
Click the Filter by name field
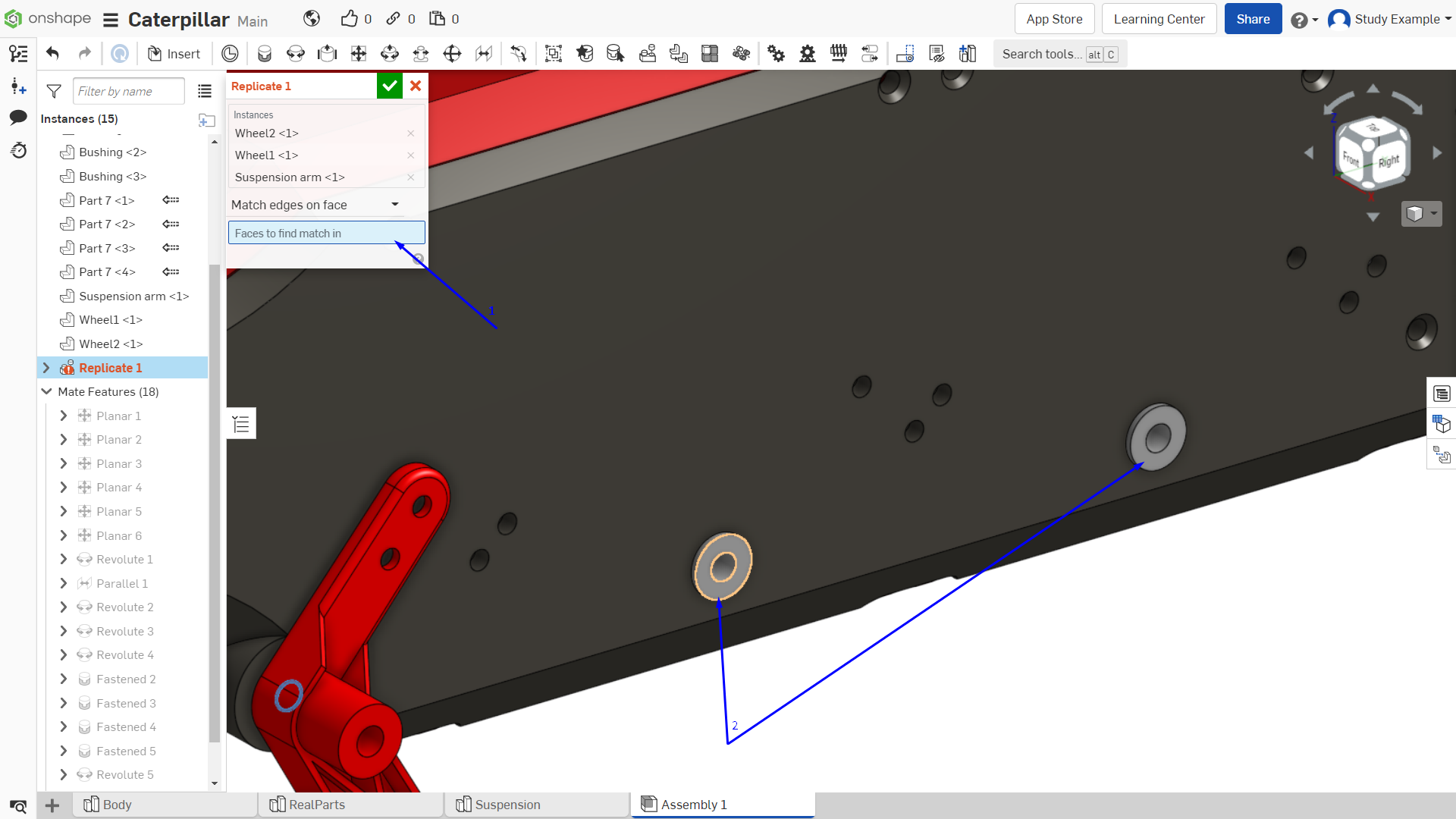point(129,92)
